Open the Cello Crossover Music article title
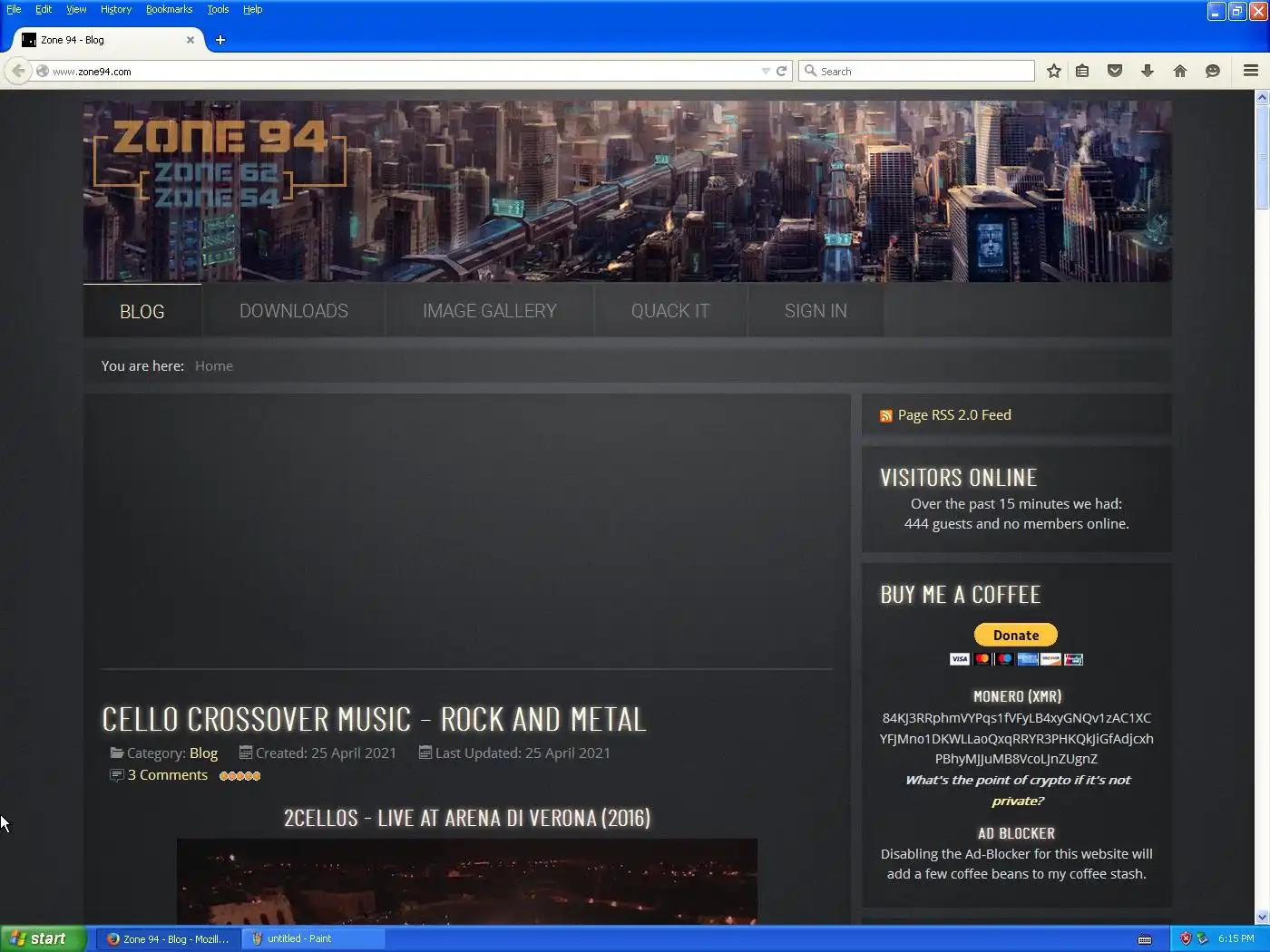The height and width of the screenshot is (952, 1270). click(x=374, y=719)
